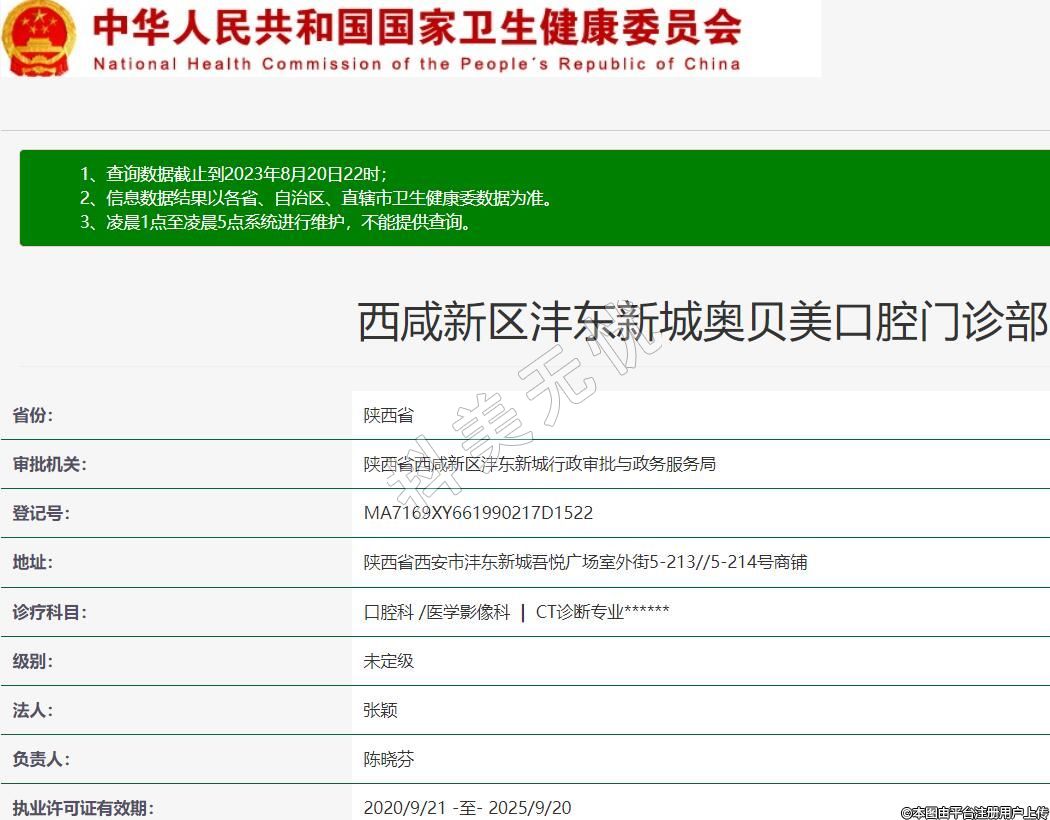Select the third notice about 系统进行维护
1050x820 pixels.
(276, 222)
